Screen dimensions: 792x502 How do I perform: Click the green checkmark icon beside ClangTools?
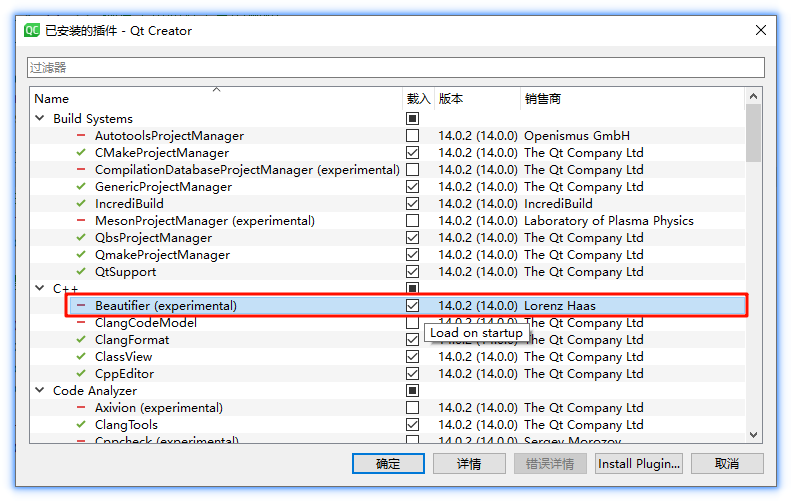tap(81, 425)
